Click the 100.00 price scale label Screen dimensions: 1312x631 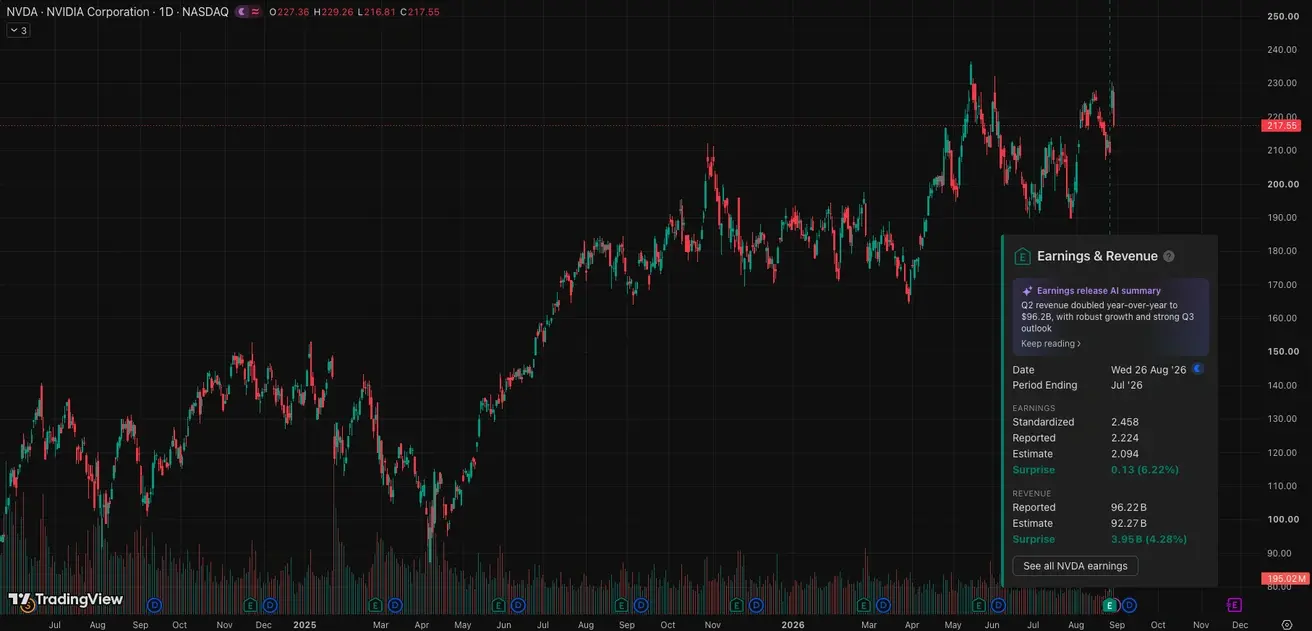[x=1283, y=519]
